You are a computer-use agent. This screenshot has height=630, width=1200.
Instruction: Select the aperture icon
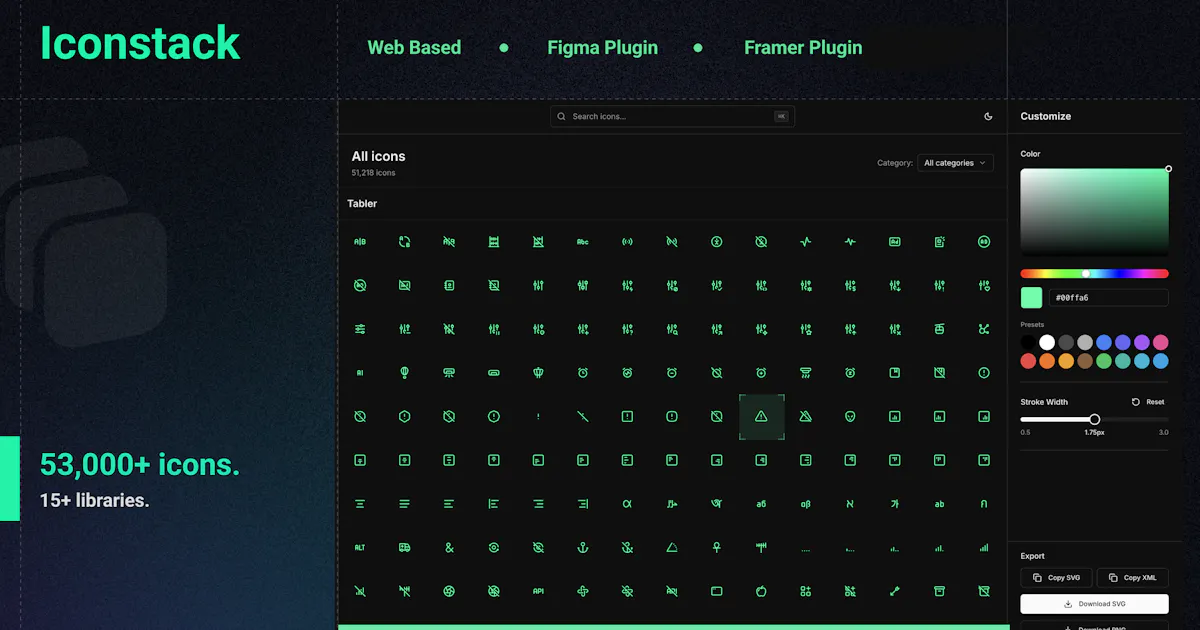pos(449,591)
